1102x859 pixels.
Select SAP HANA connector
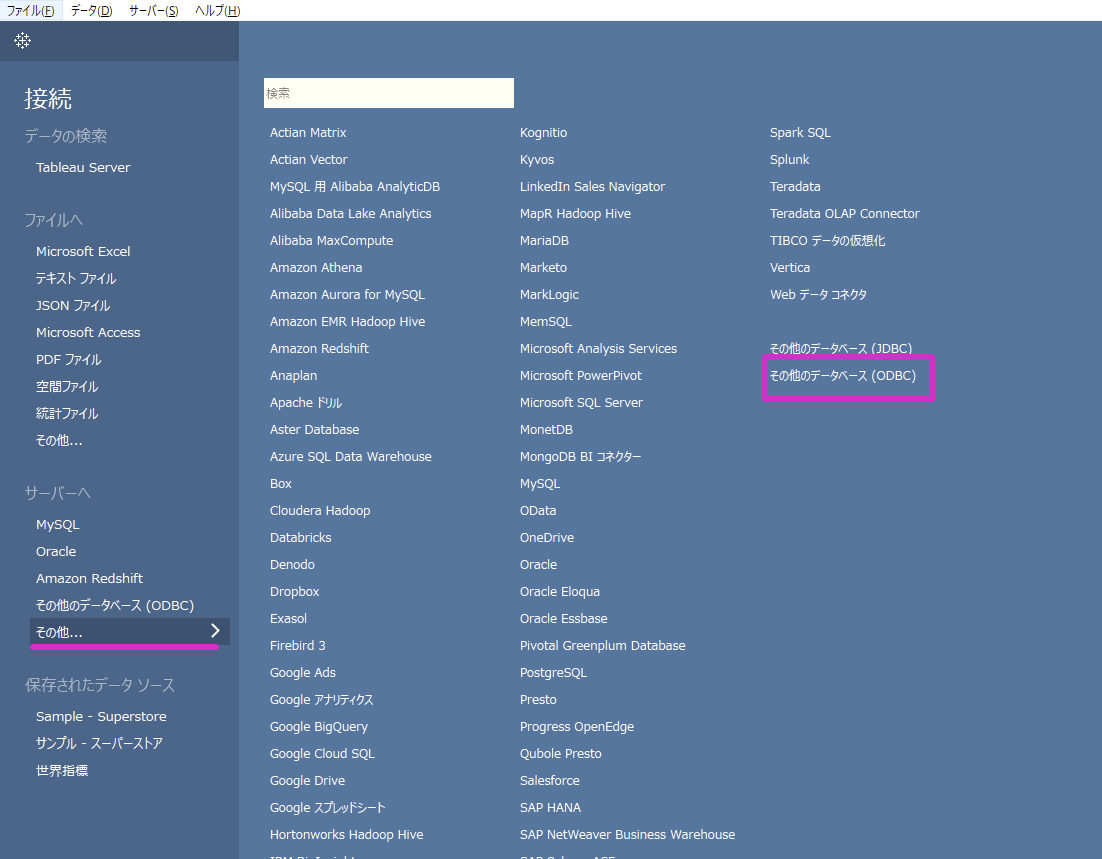(x=550, y=808)
